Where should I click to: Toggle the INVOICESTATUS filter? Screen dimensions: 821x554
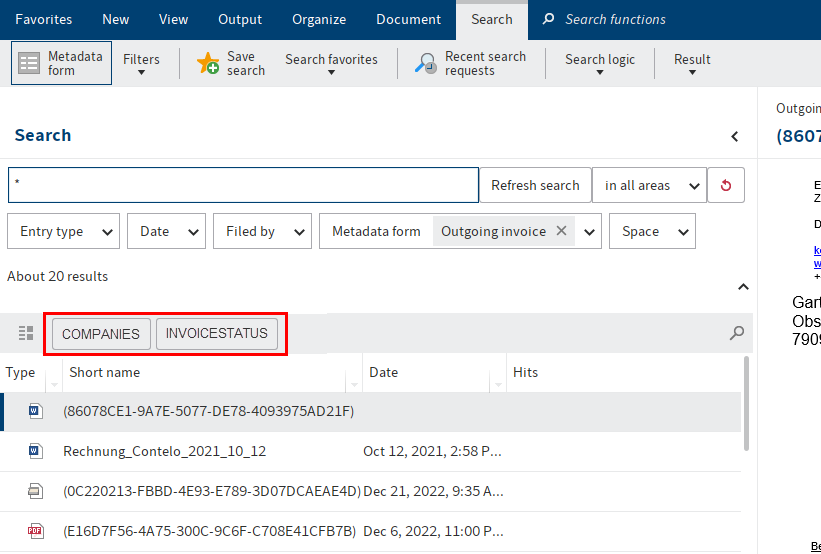coord(217,334)
